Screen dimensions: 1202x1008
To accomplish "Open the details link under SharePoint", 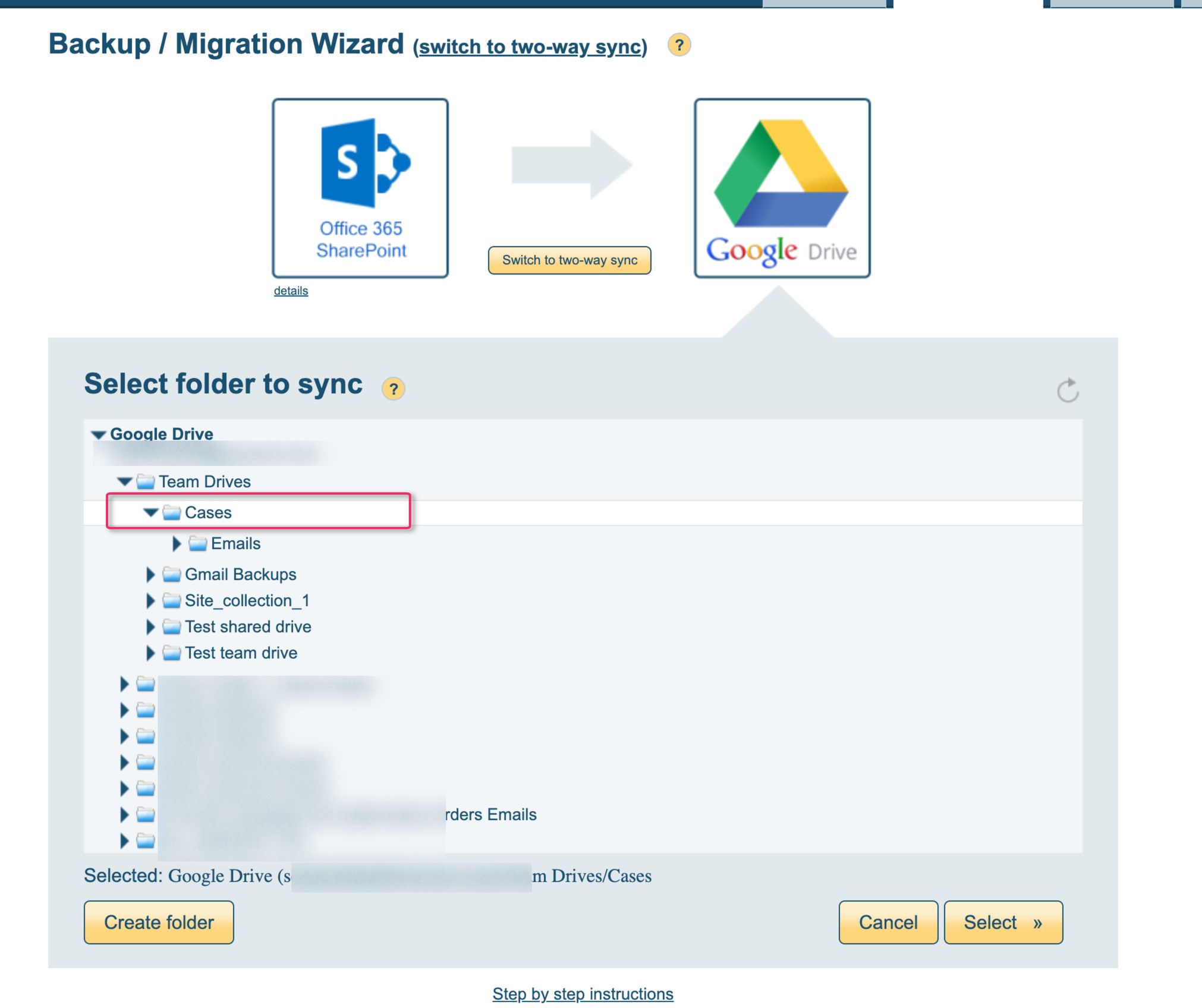I will pos(291,291).
